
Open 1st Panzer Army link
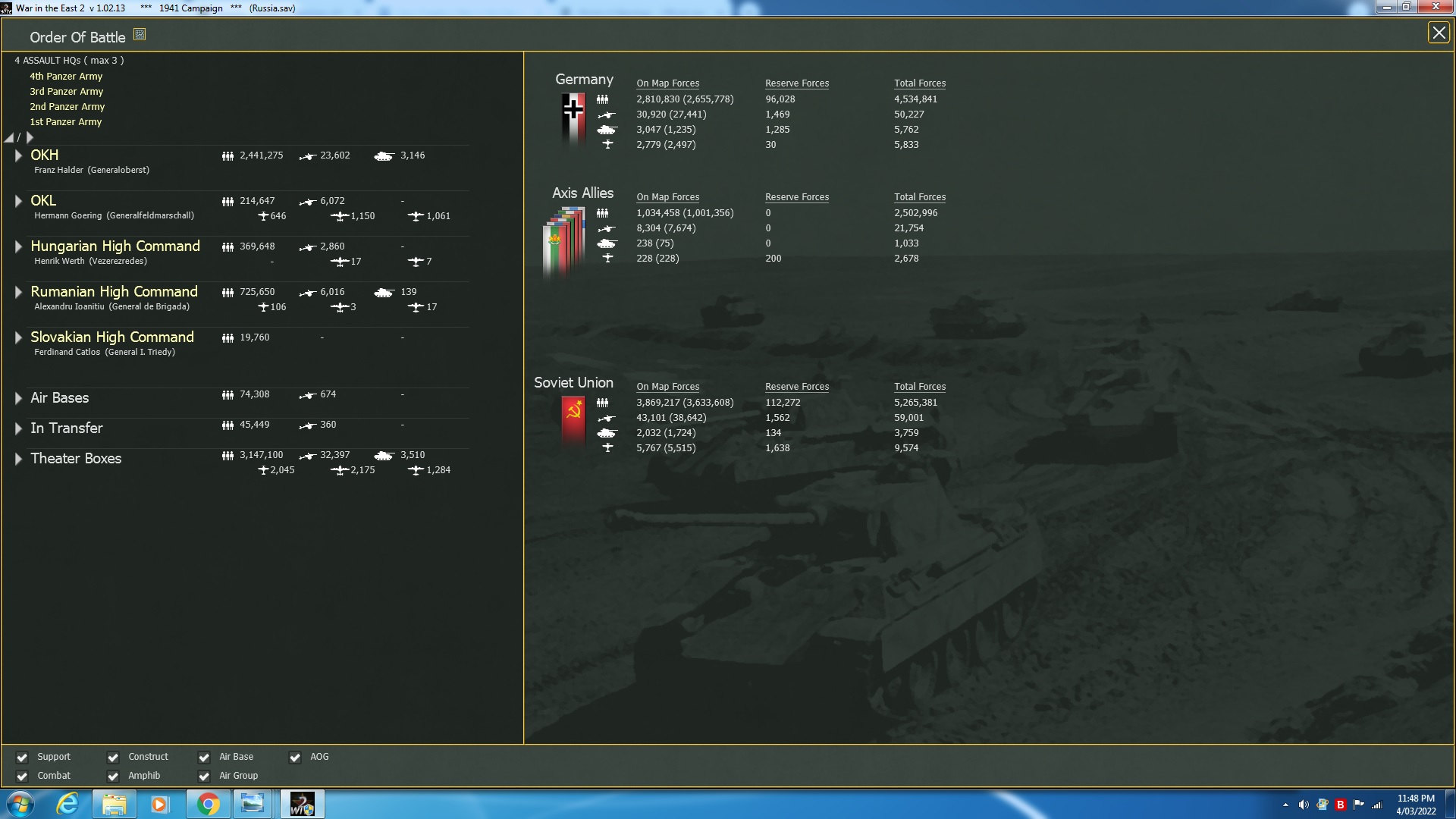click(x=65, y=122)
